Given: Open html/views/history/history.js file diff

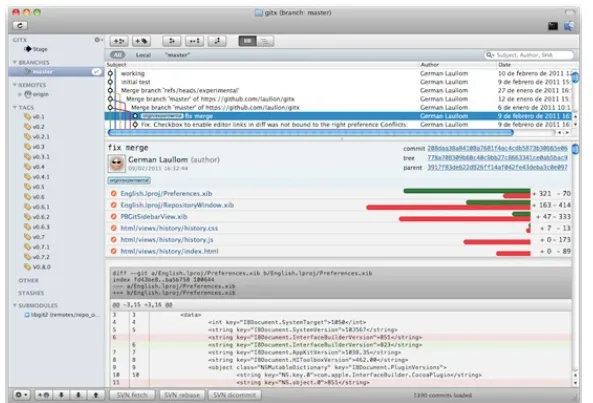Looking at the screenshot, I should pyautogui.click(x=167, y=240).
